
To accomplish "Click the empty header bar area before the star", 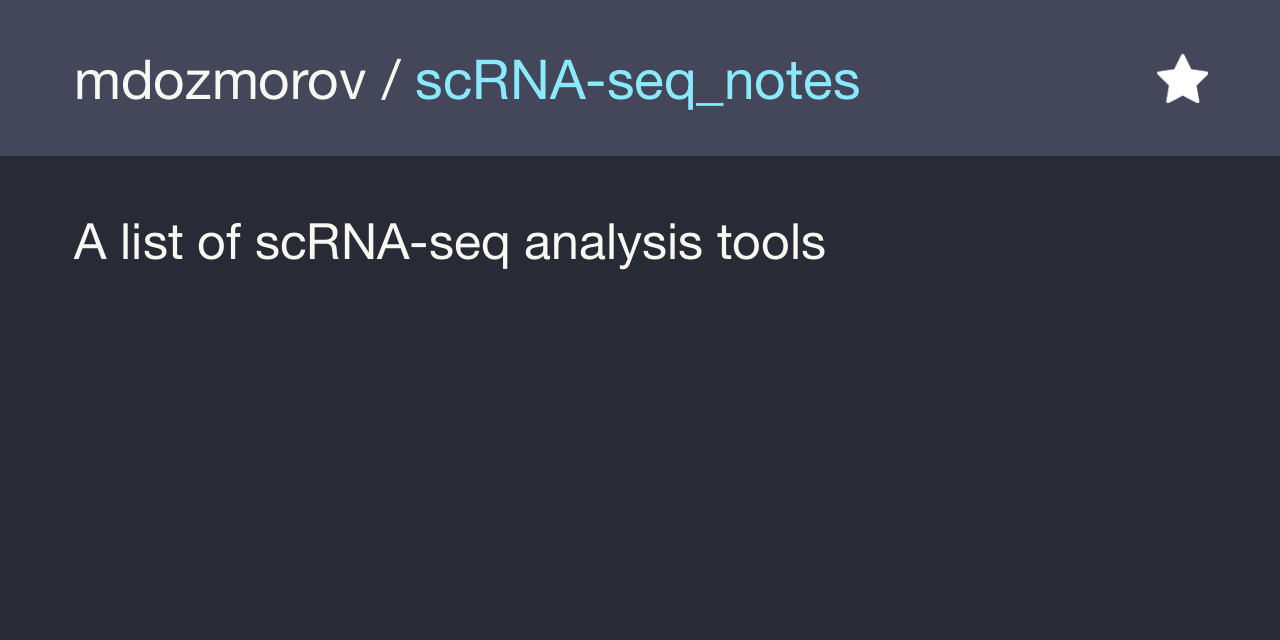I will pyautogui.click(x=1000, y=80).
